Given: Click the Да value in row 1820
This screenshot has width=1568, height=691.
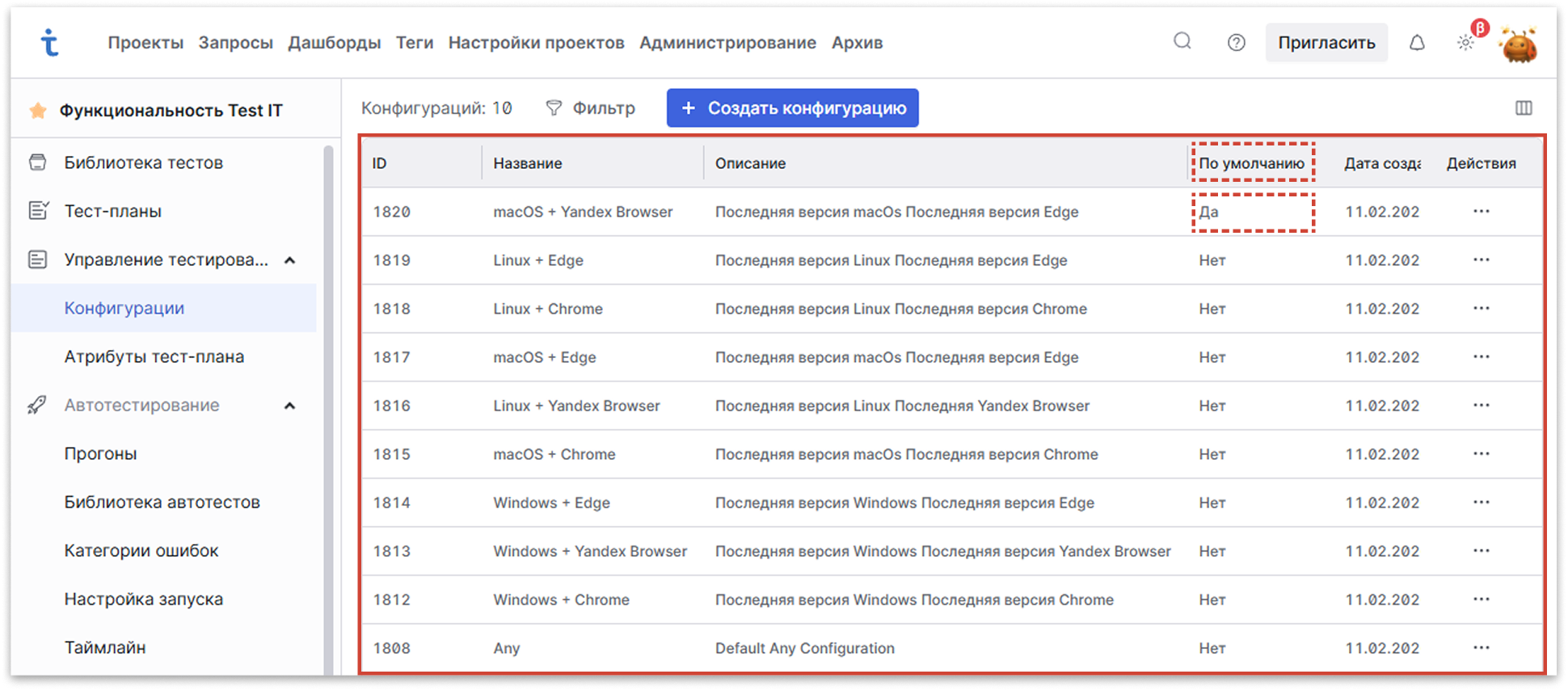Looking at the screenshot, I should point(1208,212).
